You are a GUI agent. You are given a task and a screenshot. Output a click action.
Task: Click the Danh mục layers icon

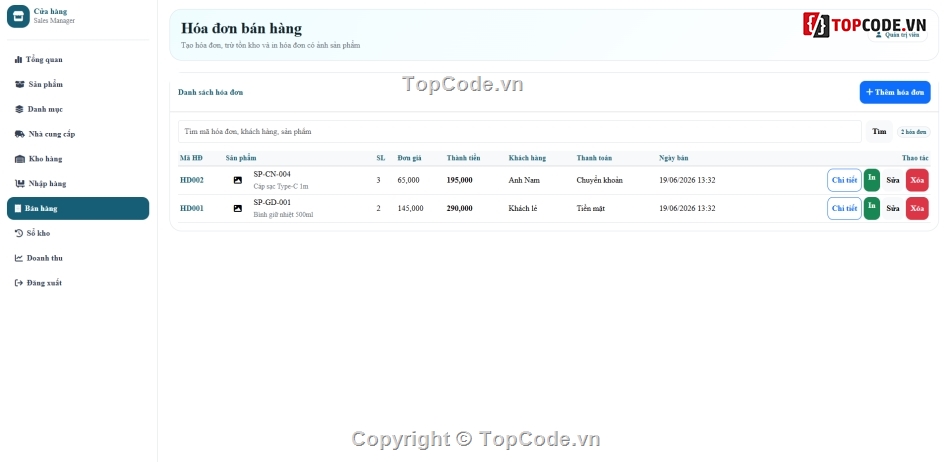[19, 109]
